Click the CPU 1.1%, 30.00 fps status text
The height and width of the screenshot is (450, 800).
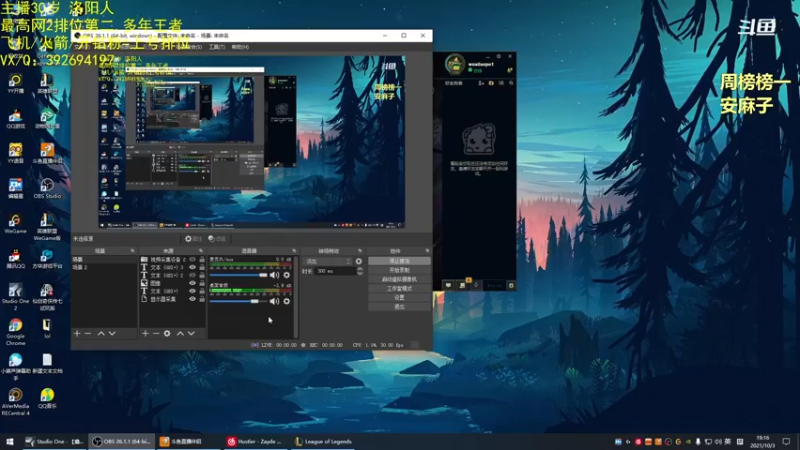[378, 345]
